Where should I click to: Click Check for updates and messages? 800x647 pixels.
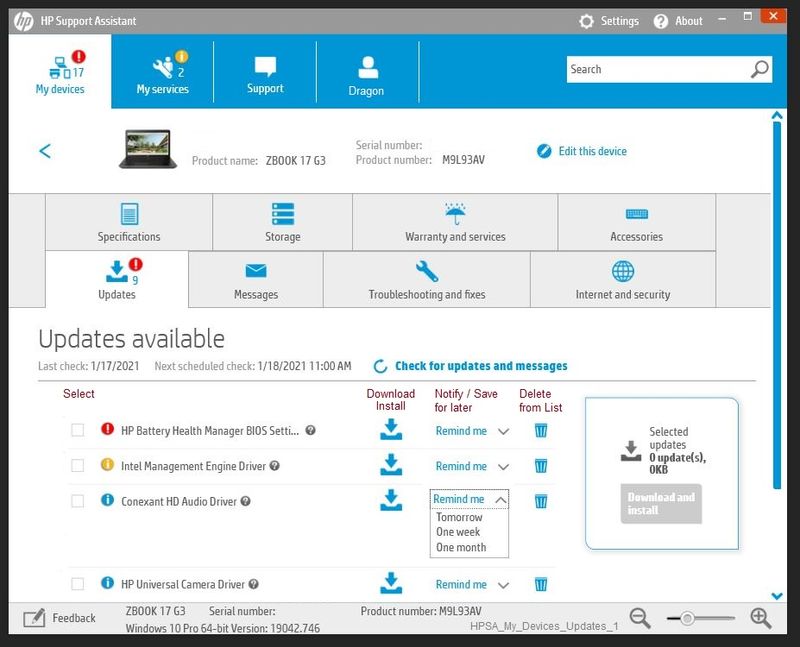470,366
